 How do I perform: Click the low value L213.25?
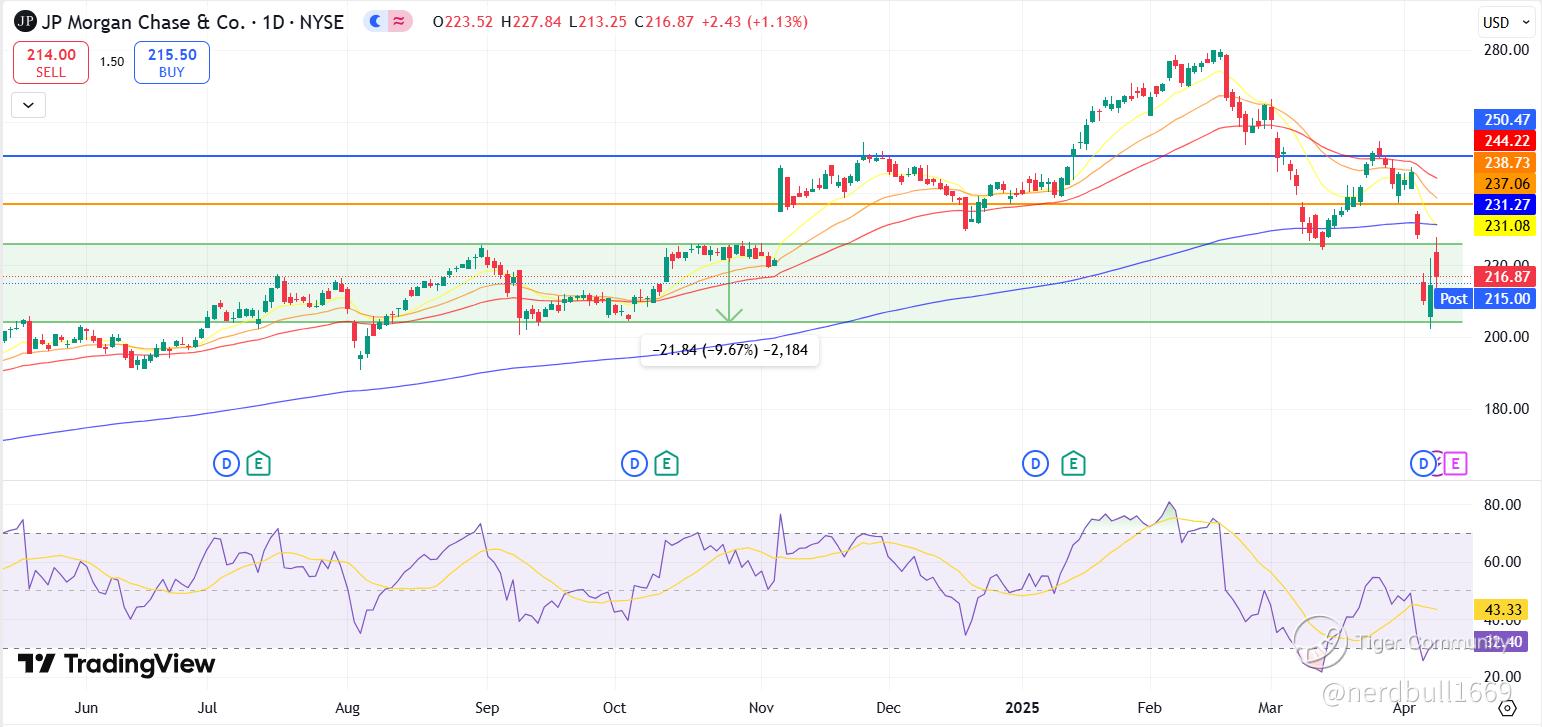pyautogui.click(x=596, y=22)
